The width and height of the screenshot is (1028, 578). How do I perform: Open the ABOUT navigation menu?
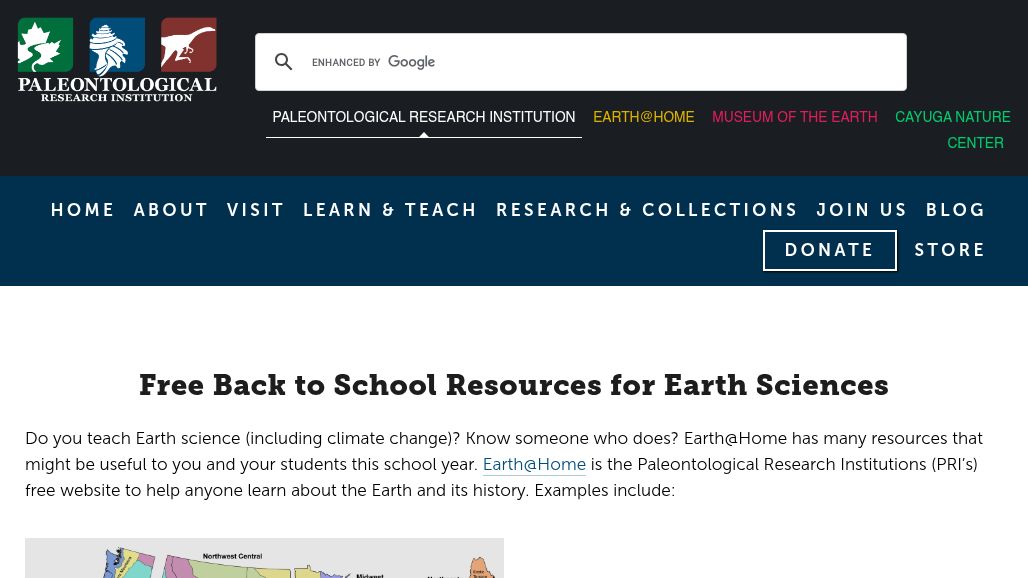[171, 210]
